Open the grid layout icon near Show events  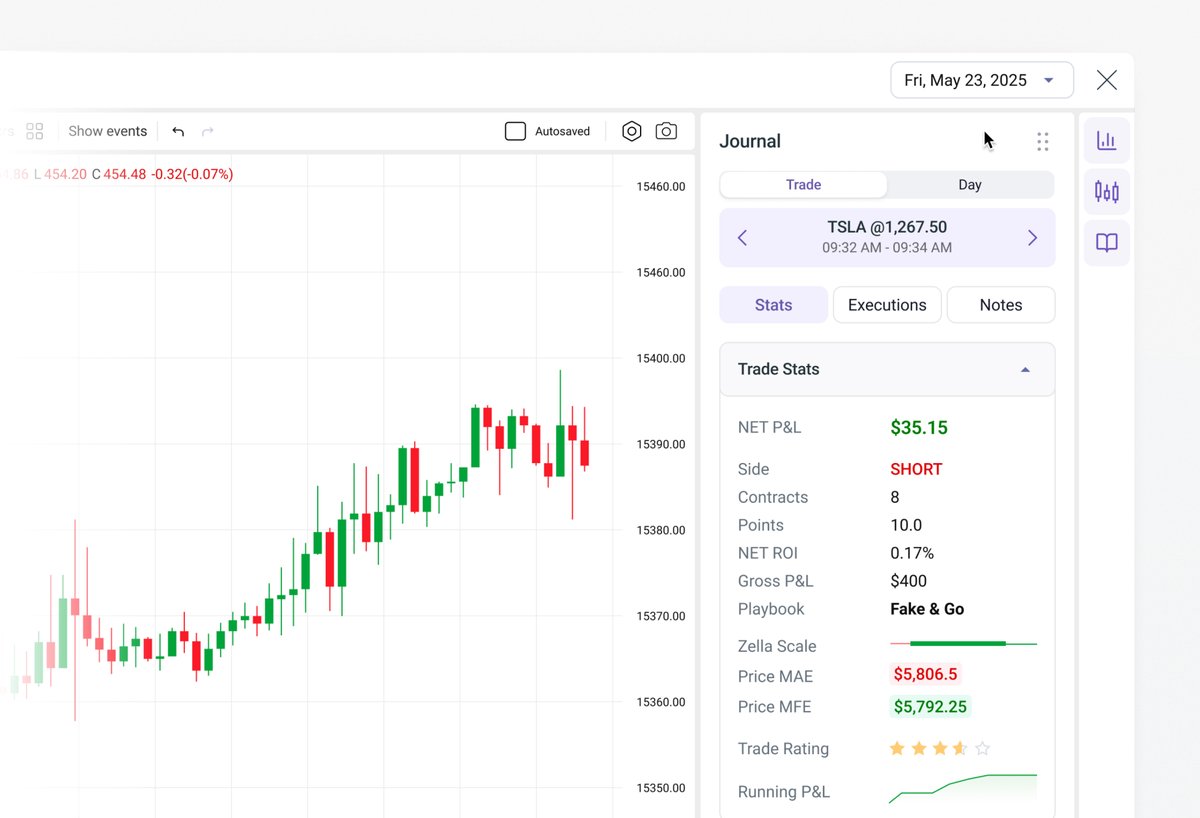(x=34, y=130)
